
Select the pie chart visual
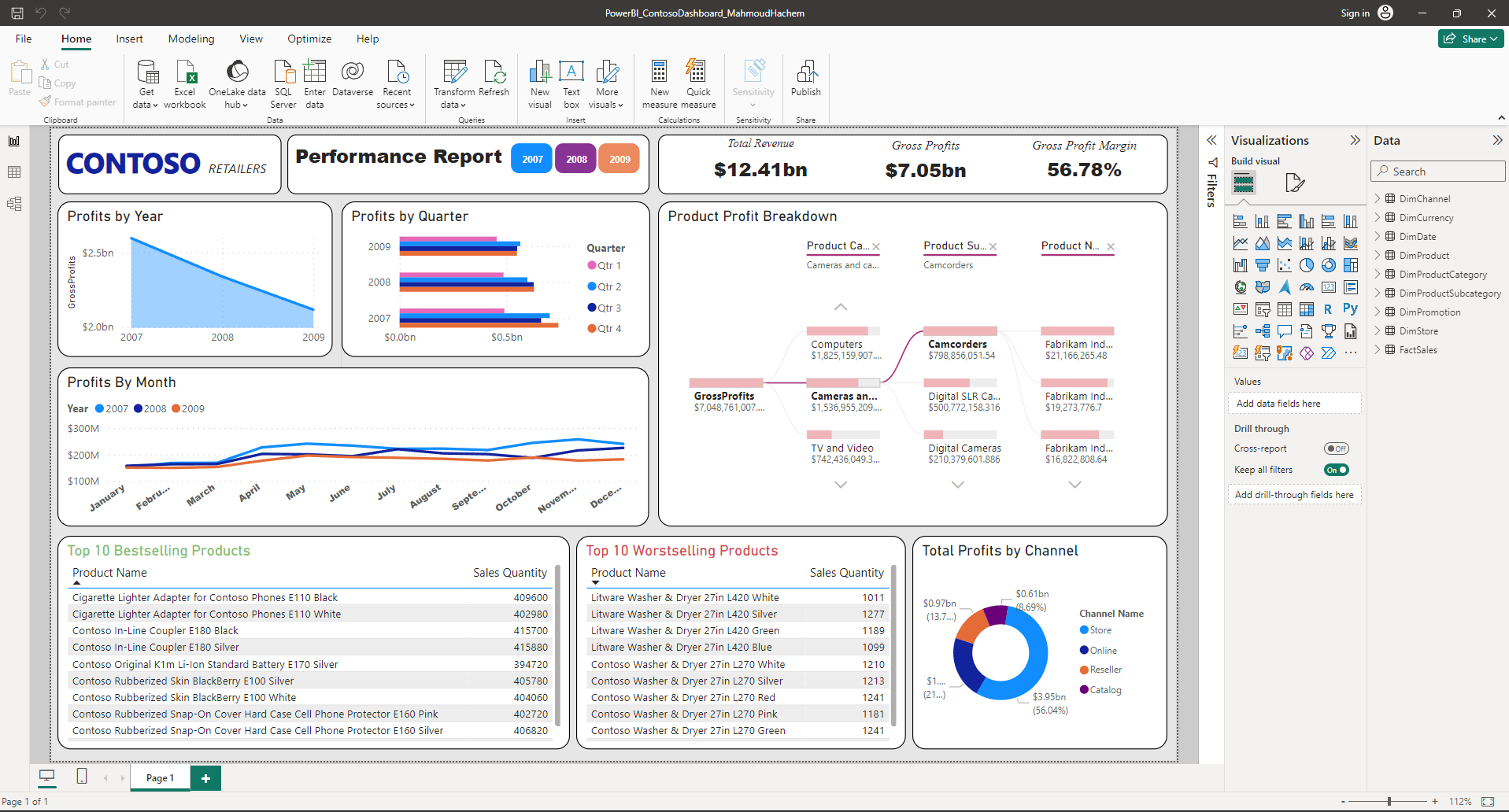tap(1307, 265)
